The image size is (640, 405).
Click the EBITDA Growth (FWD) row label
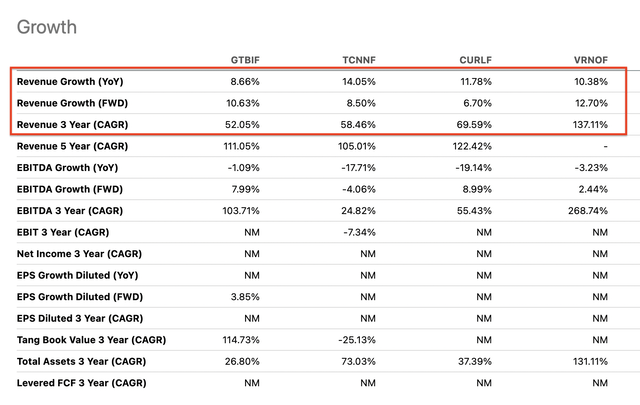tap(68, 190)
